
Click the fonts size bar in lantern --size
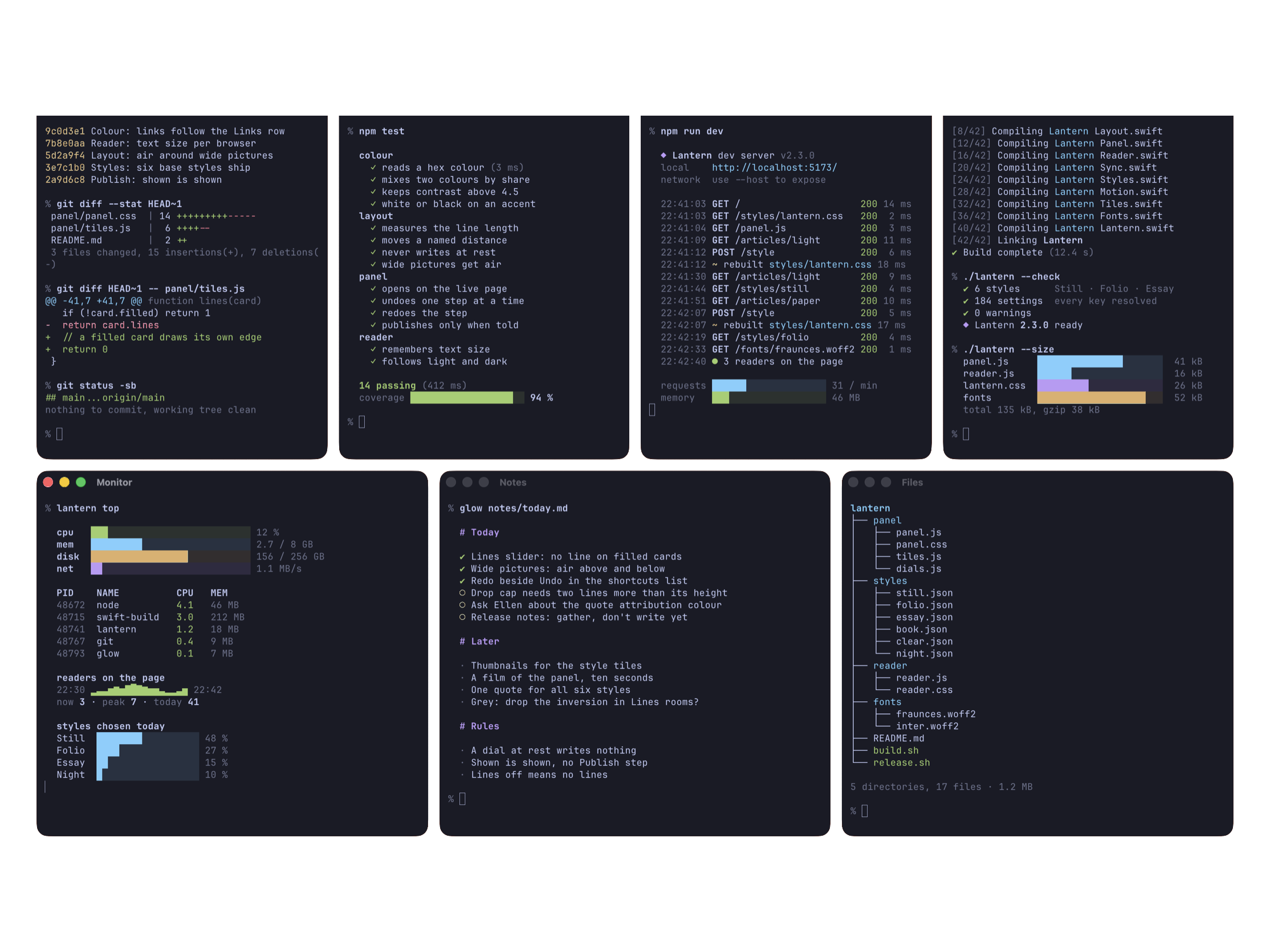[x=1100, y=398]
